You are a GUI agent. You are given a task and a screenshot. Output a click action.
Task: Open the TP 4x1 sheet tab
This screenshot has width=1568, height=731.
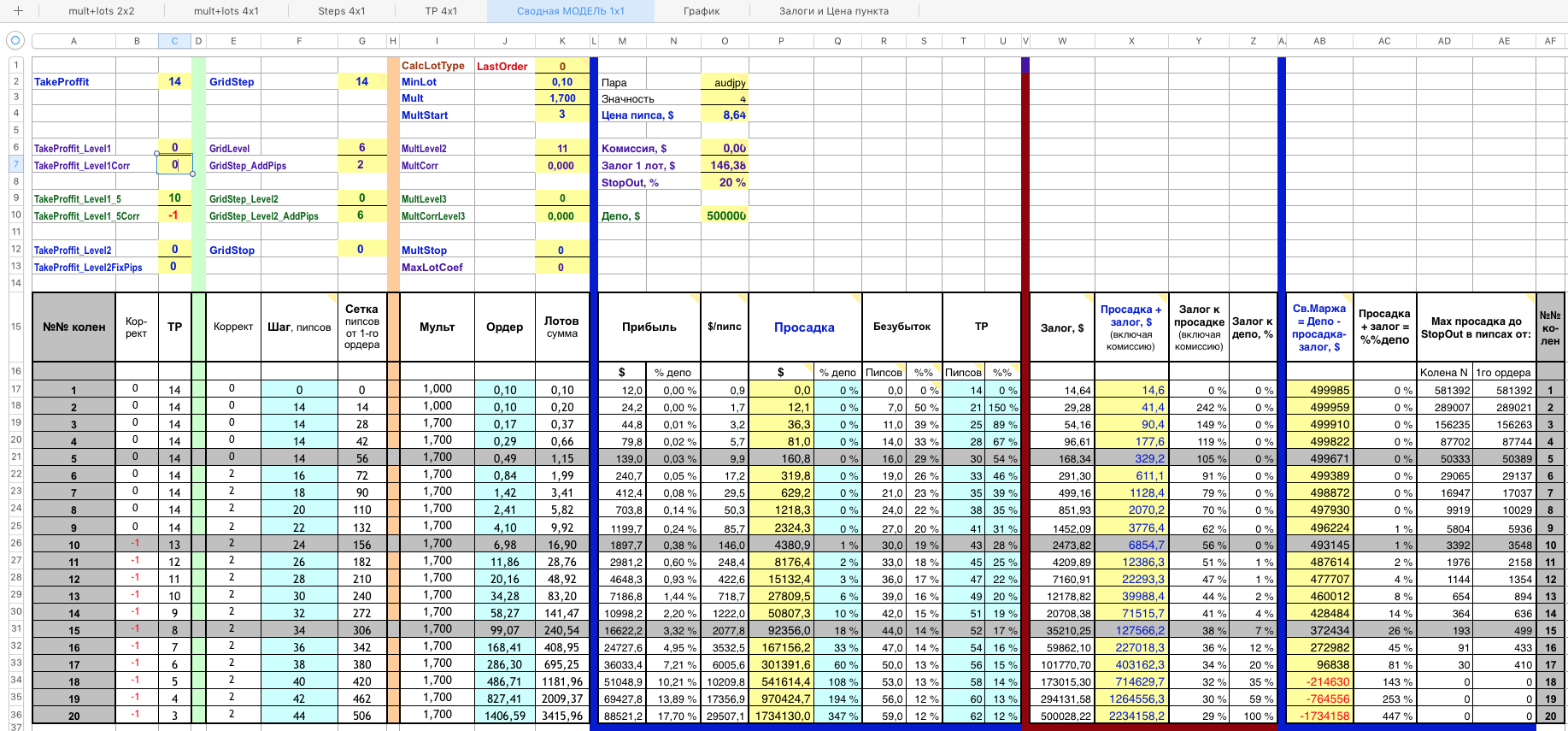click(441, 11)
